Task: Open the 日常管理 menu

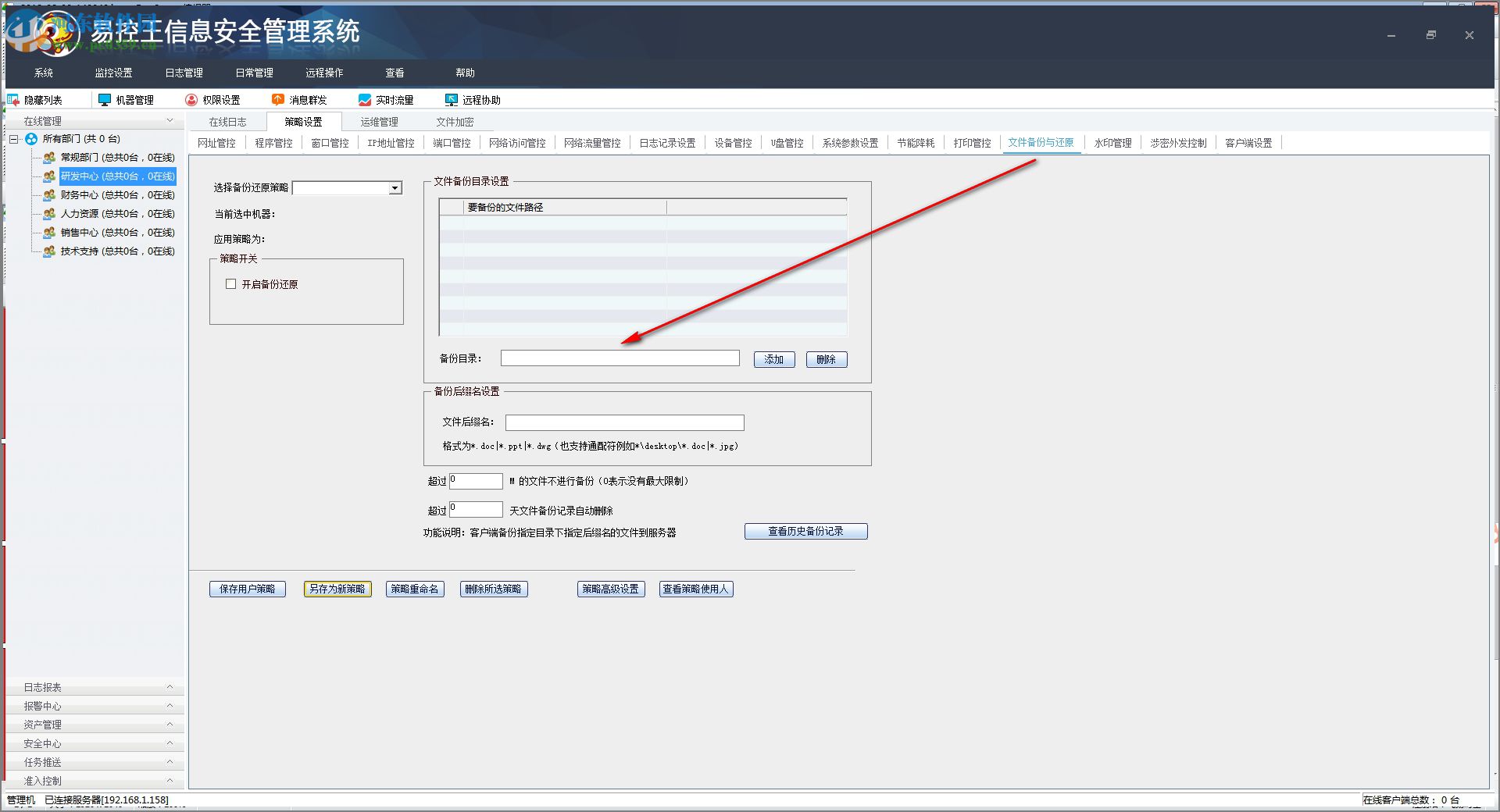Action: [254, 73]
